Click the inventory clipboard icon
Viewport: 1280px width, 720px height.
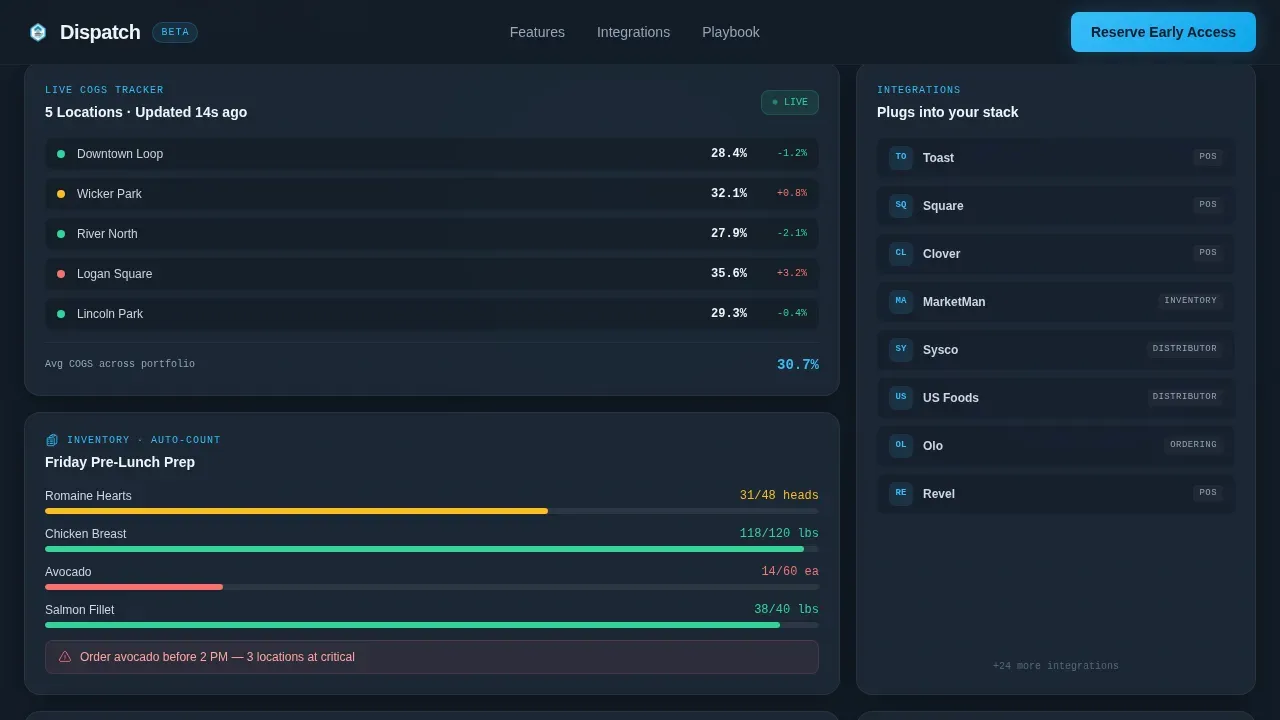(52, 440)
